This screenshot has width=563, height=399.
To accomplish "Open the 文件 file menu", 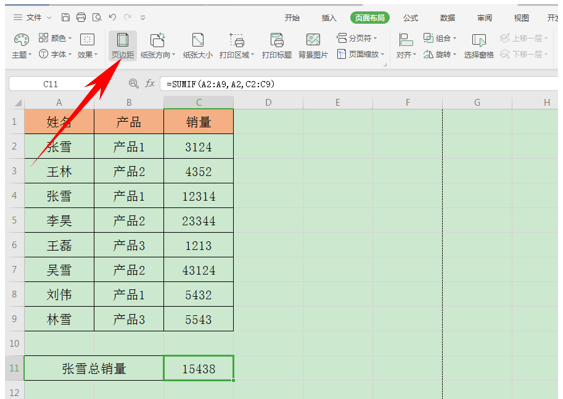I will pos(33,17).
